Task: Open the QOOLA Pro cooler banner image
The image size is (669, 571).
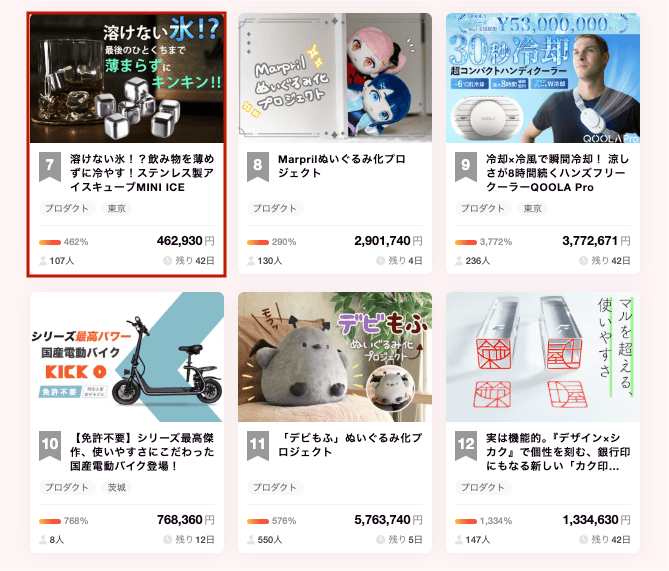Action: pos(543,78)
